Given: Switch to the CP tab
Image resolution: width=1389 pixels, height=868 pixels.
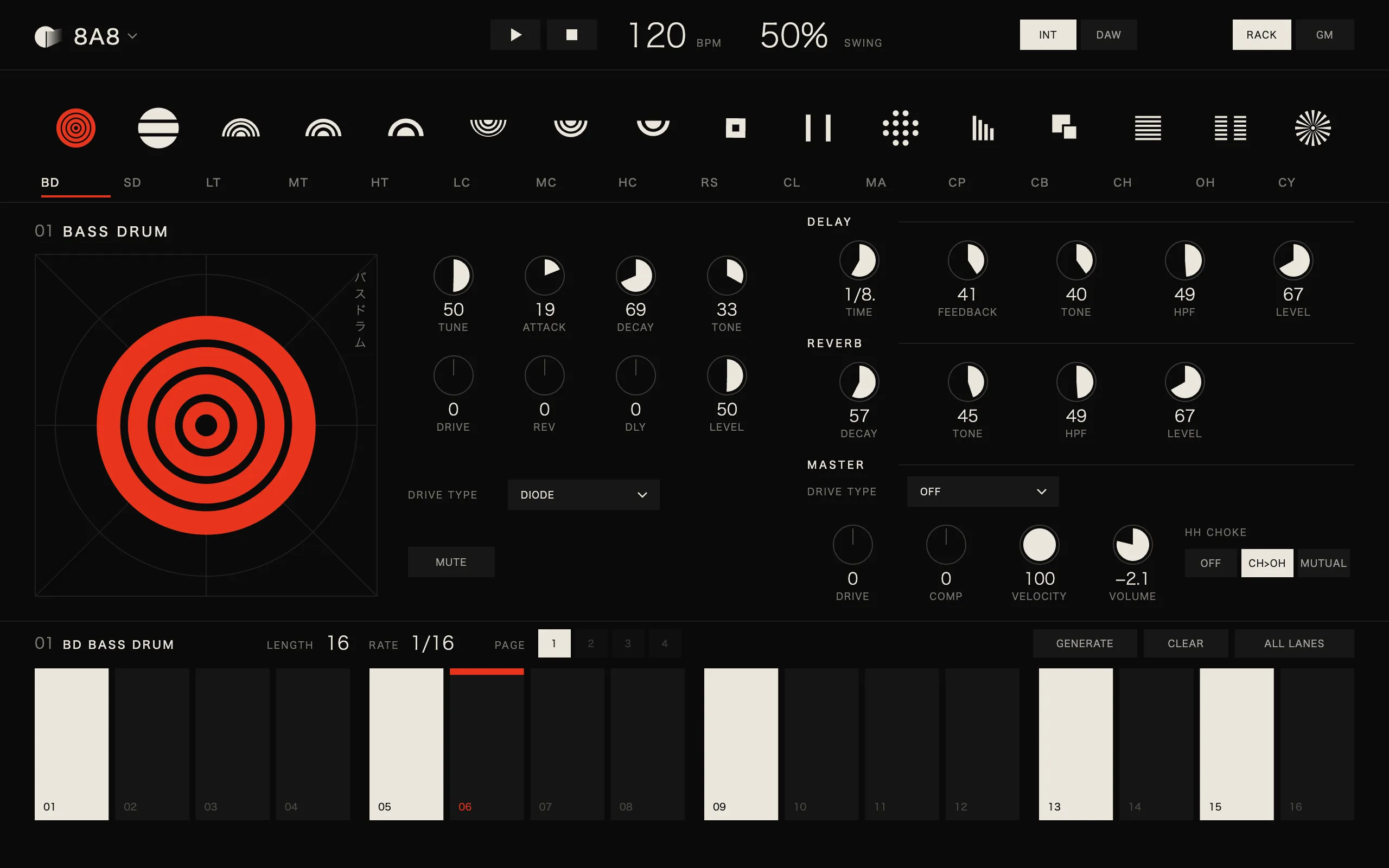Looking at the screenshot, I should tap(957, 183).
